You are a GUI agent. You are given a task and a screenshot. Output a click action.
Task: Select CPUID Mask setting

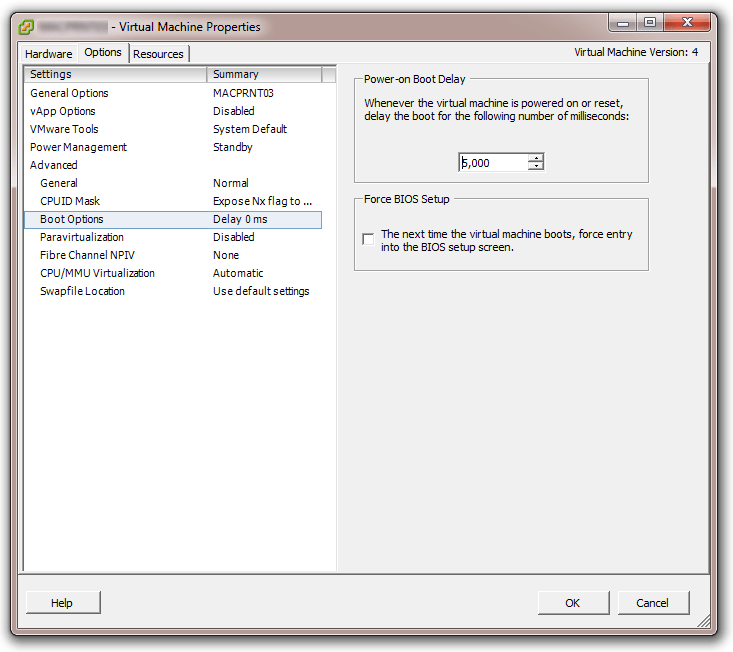tap(172, 201)
